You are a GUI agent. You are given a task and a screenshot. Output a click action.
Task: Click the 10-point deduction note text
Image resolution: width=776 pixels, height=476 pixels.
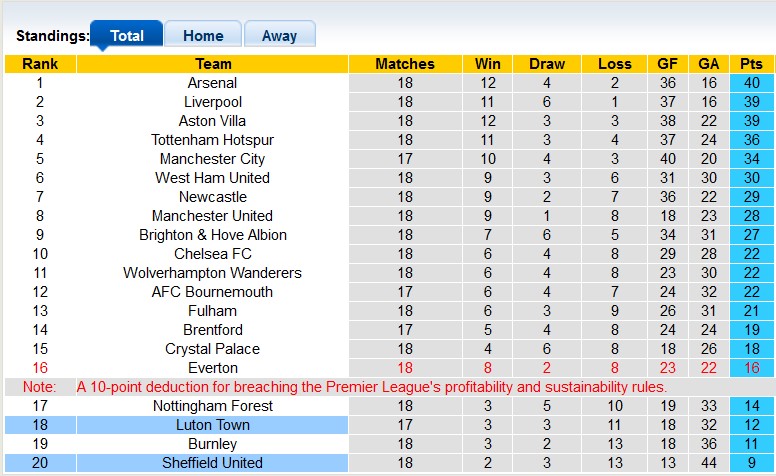tap(372, 387)
